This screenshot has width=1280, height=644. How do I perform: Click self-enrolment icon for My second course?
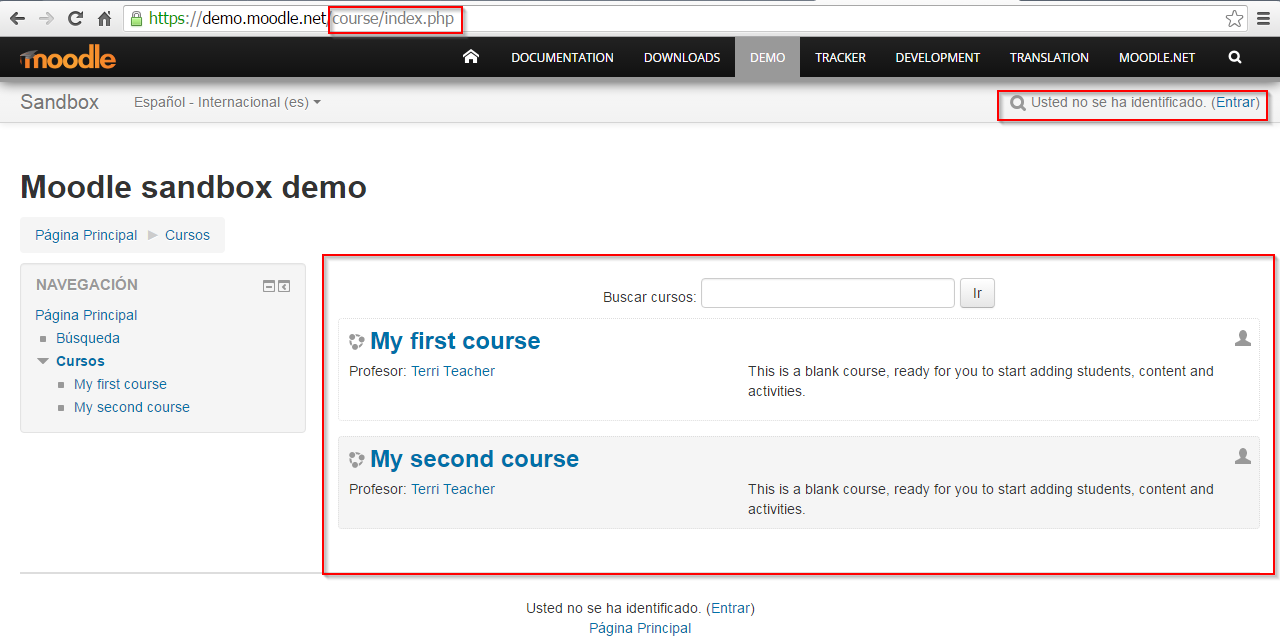point(1243,456)
